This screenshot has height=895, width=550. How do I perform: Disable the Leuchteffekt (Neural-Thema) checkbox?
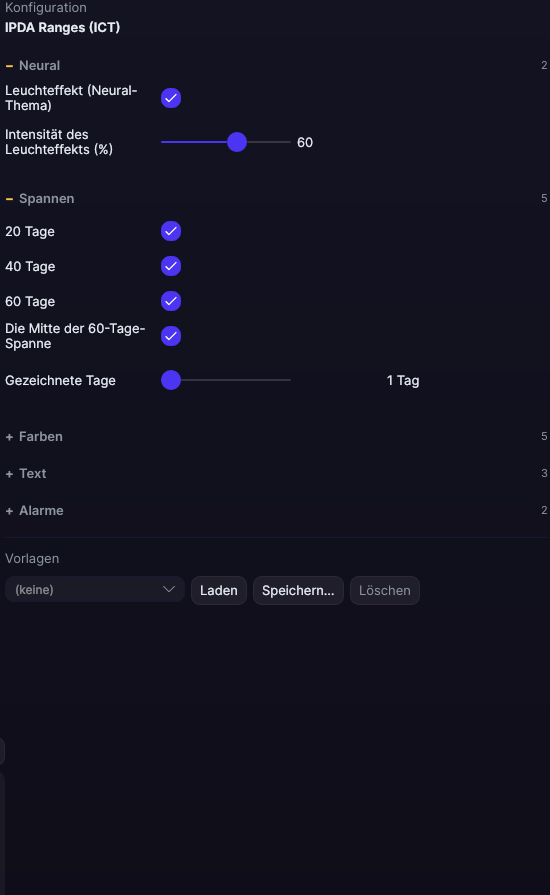tap(171, 98)
